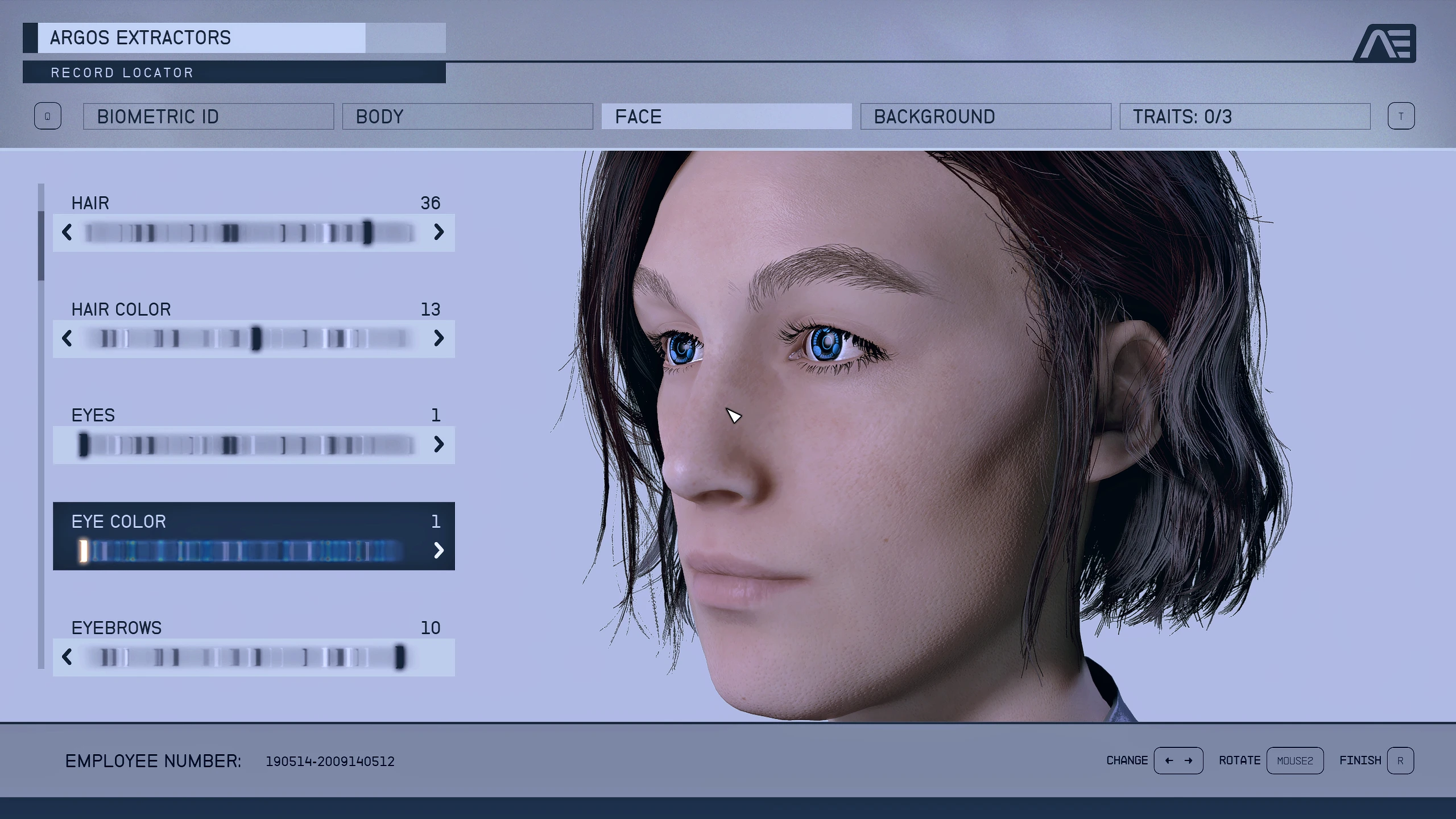Switch to the Biometric ID tab
The width and height of the screenshot is (1456, 819).
pyautogui.click(x=208, y=117)
